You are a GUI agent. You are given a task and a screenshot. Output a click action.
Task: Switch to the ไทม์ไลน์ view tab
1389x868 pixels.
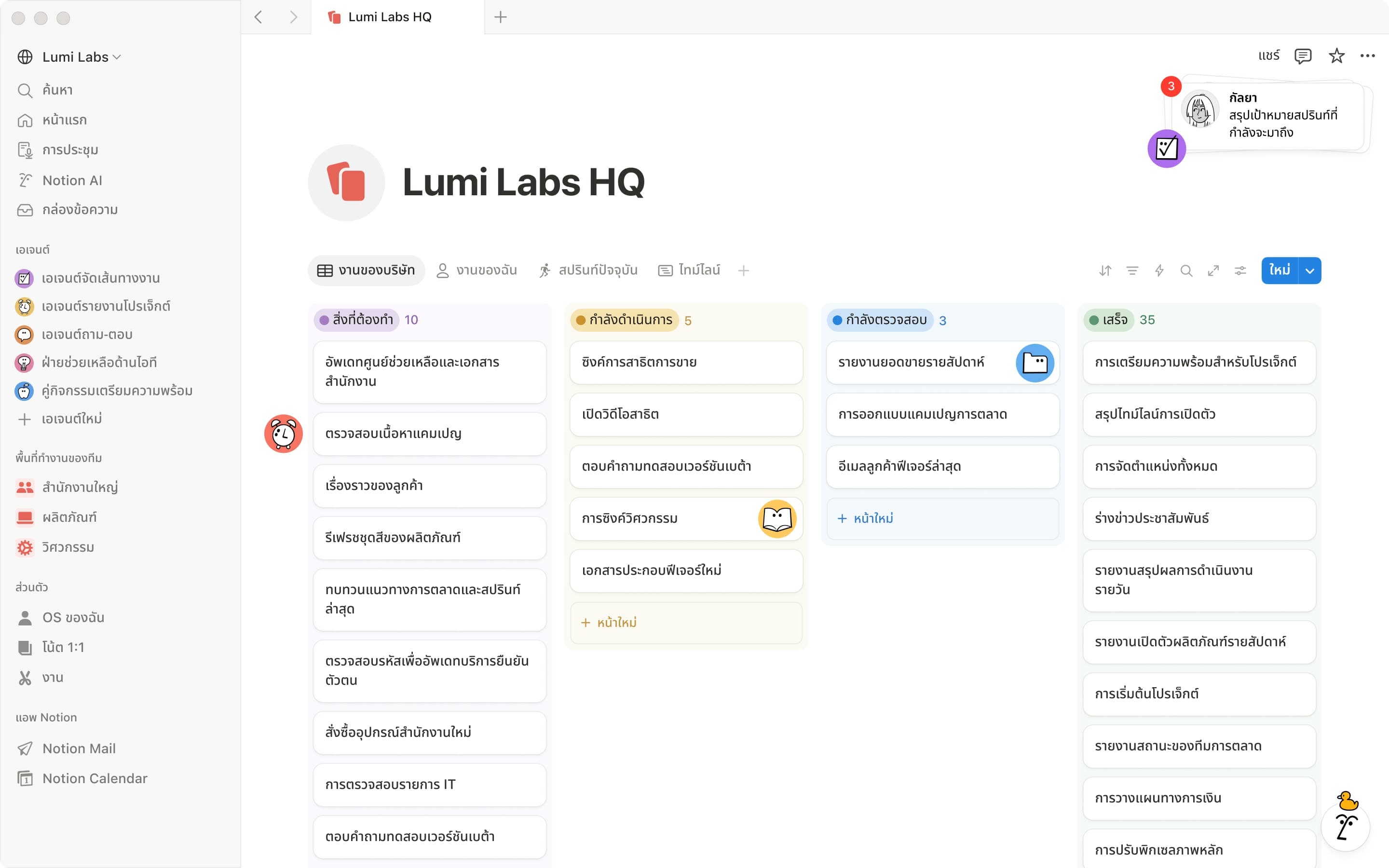tap(689, 271)
